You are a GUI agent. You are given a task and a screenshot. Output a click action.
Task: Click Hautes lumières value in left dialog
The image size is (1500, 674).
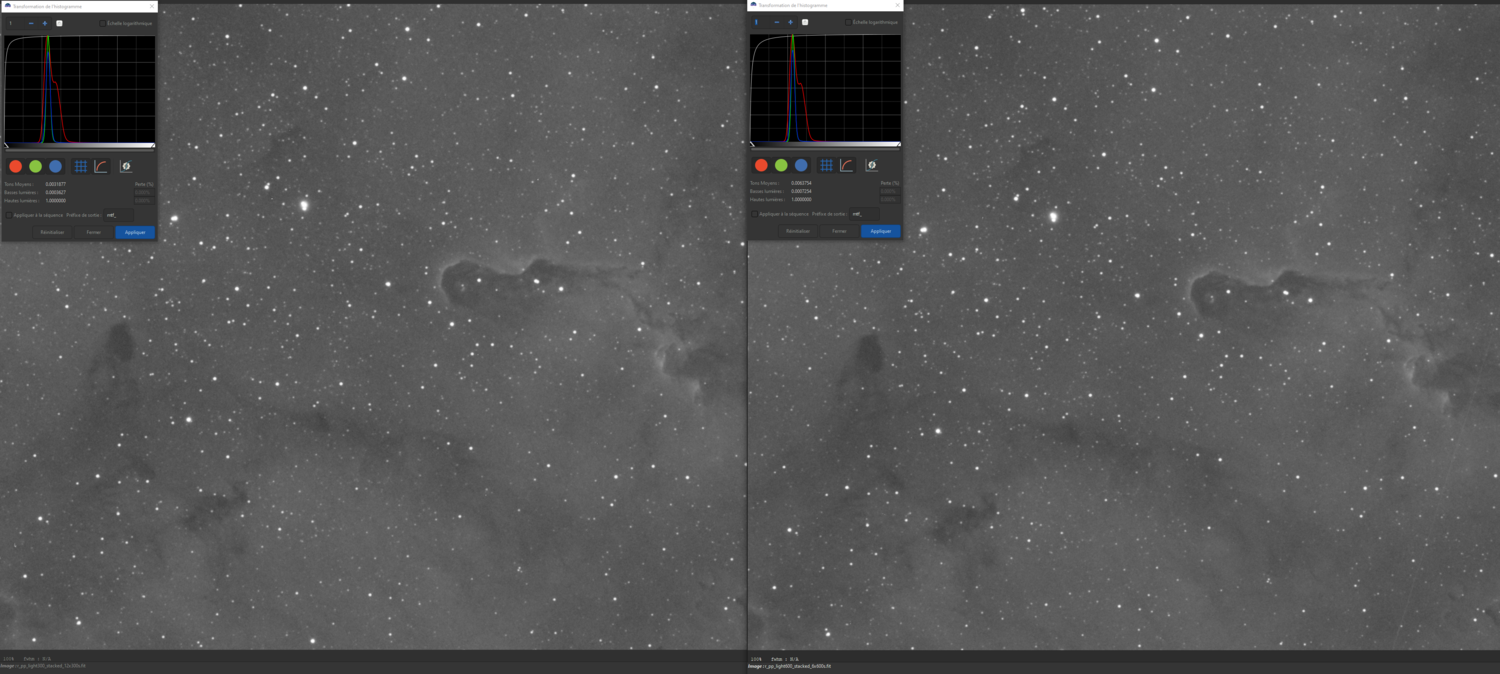(56, 200)
